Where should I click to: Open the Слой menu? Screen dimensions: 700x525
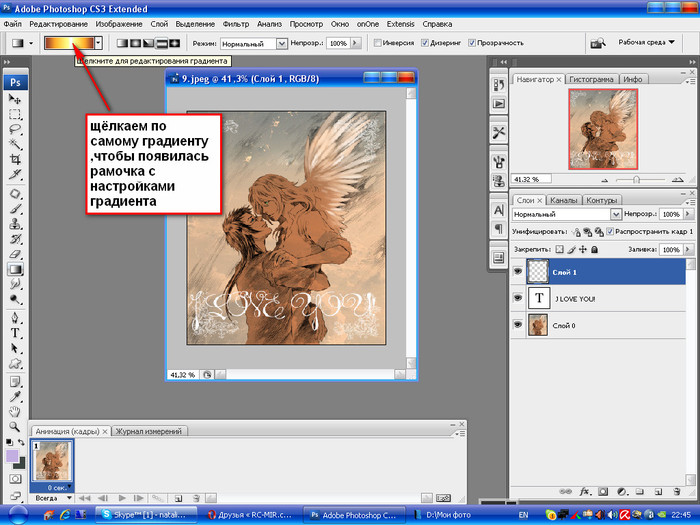(159, 24)
